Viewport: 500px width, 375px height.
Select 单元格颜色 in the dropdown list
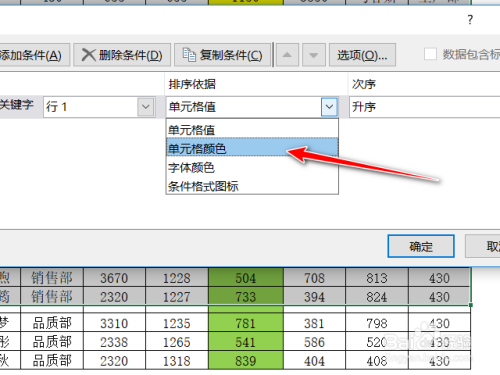click(252, 148)
